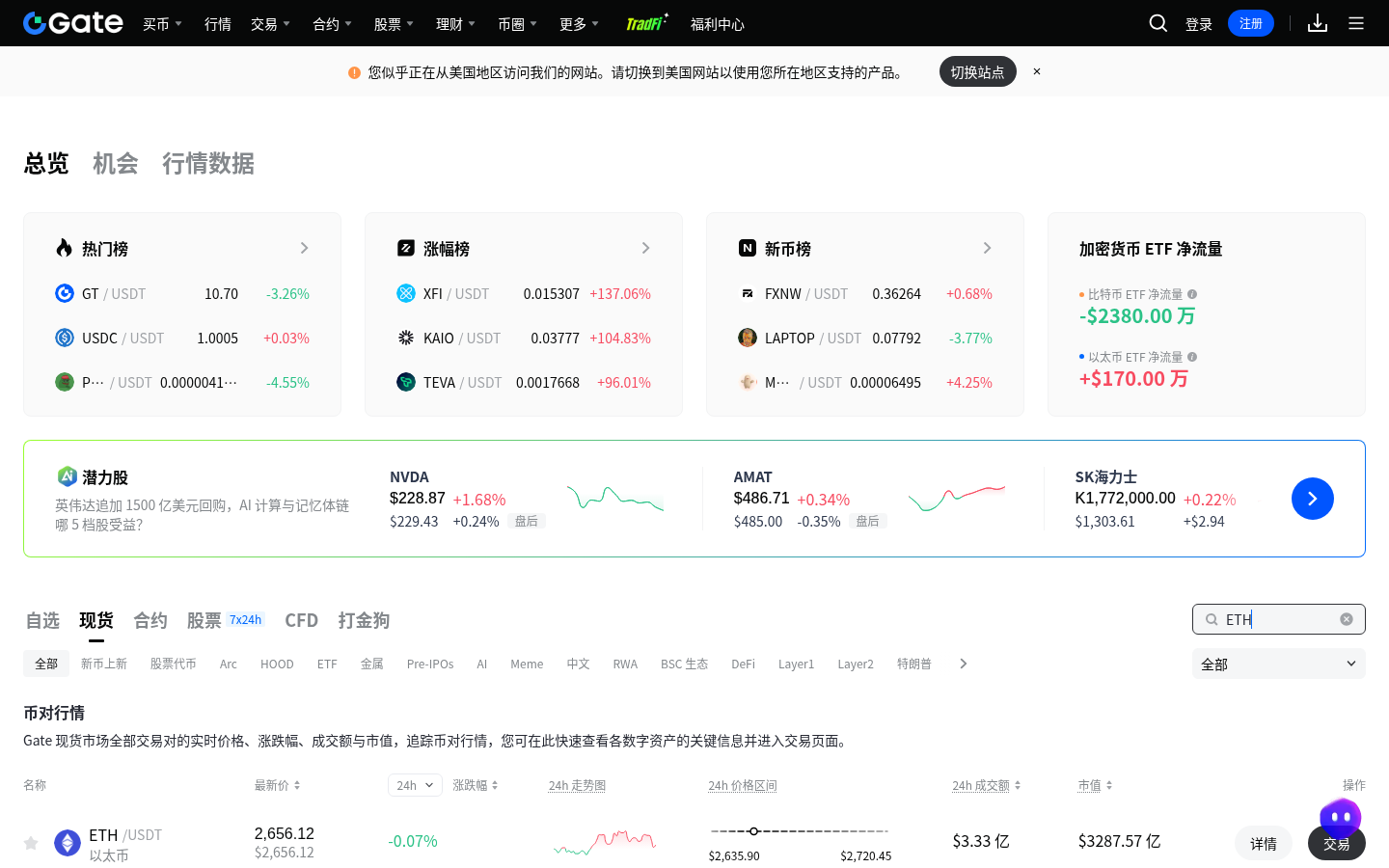
Task: Click the KAIO coin icon
Action: pos(406,338)
